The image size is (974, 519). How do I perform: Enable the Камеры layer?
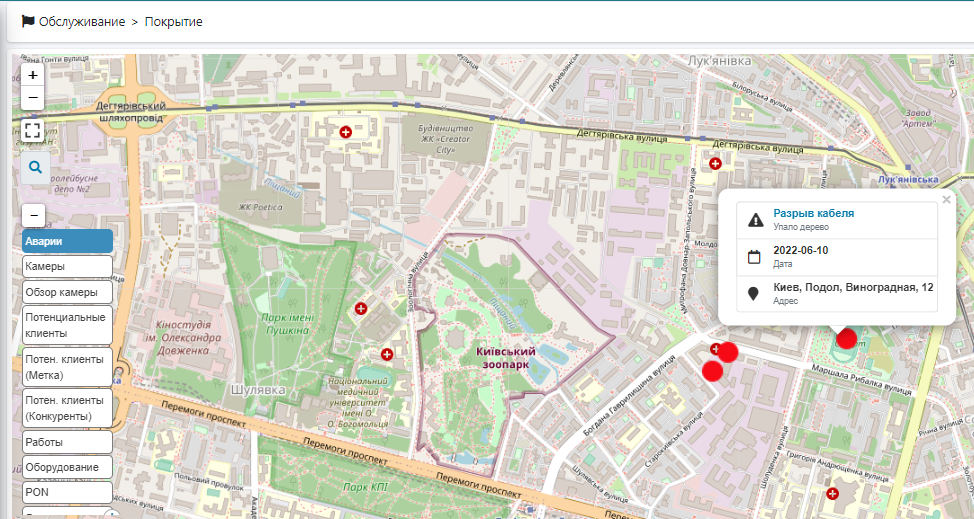67,267
